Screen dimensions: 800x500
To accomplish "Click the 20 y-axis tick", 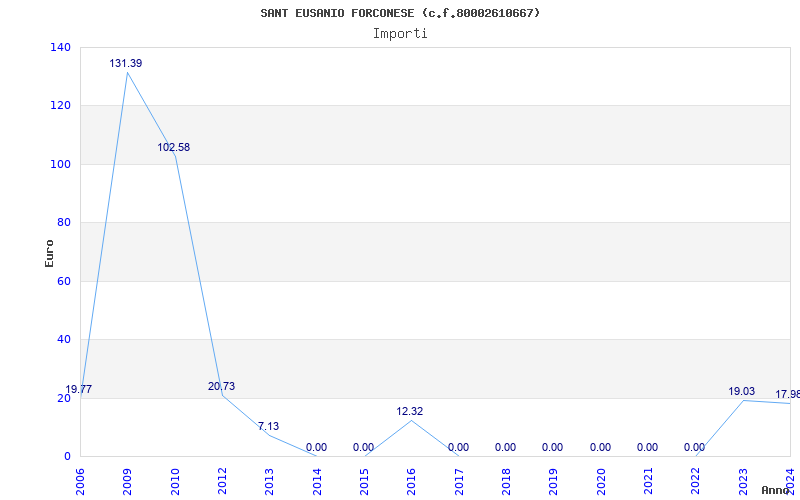I will pyautogui.click(x=64, y=398).
